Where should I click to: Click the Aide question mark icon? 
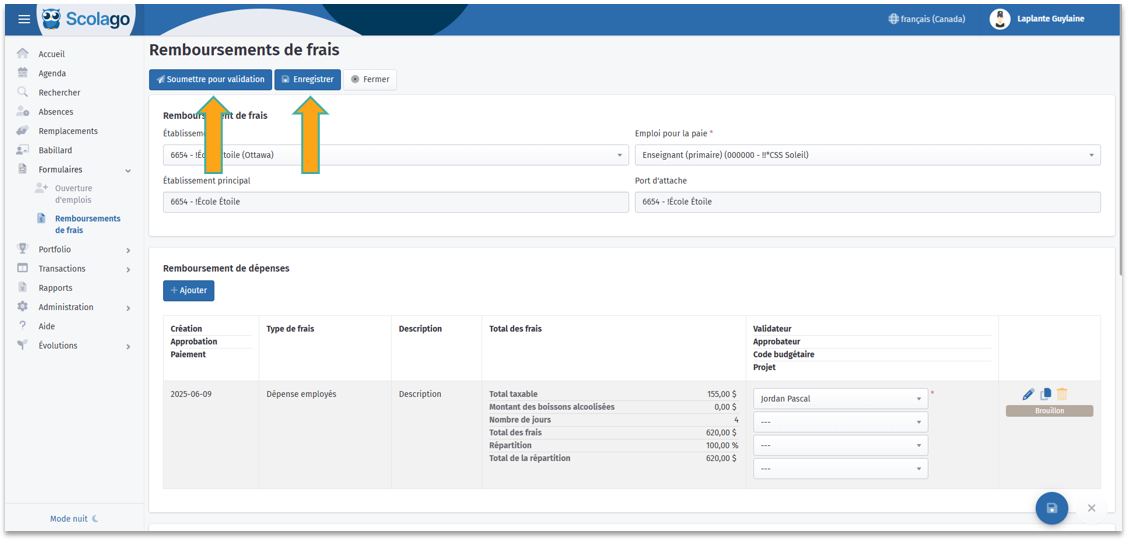(22, 326)
